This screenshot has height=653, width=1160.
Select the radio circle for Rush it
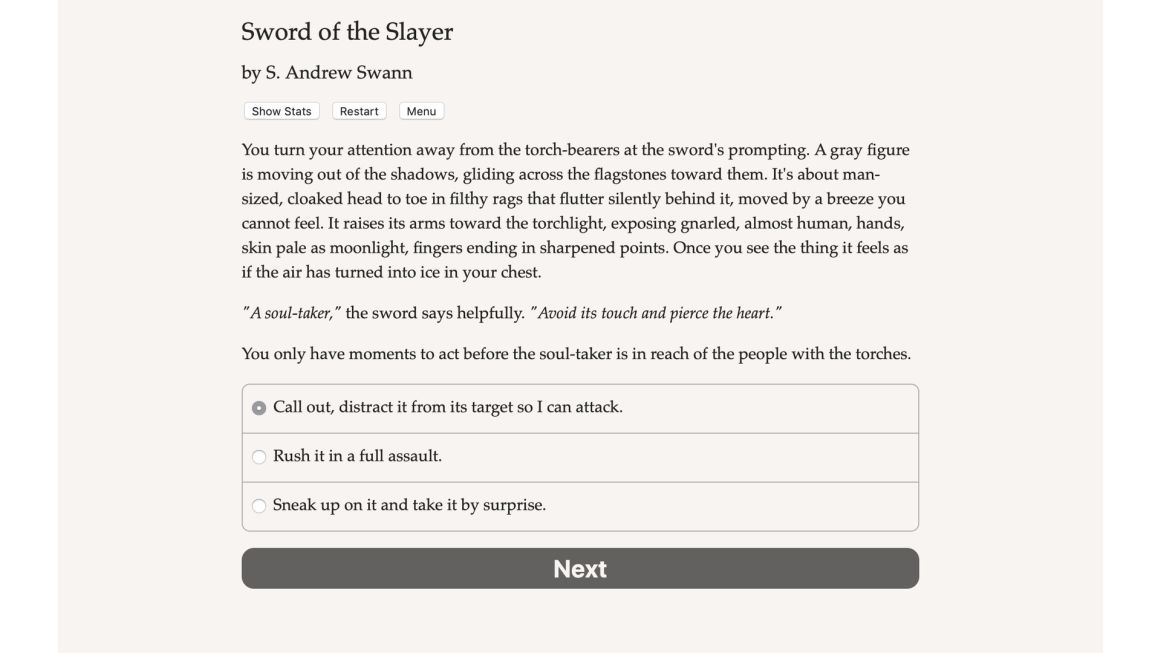(x=259, y=457)
